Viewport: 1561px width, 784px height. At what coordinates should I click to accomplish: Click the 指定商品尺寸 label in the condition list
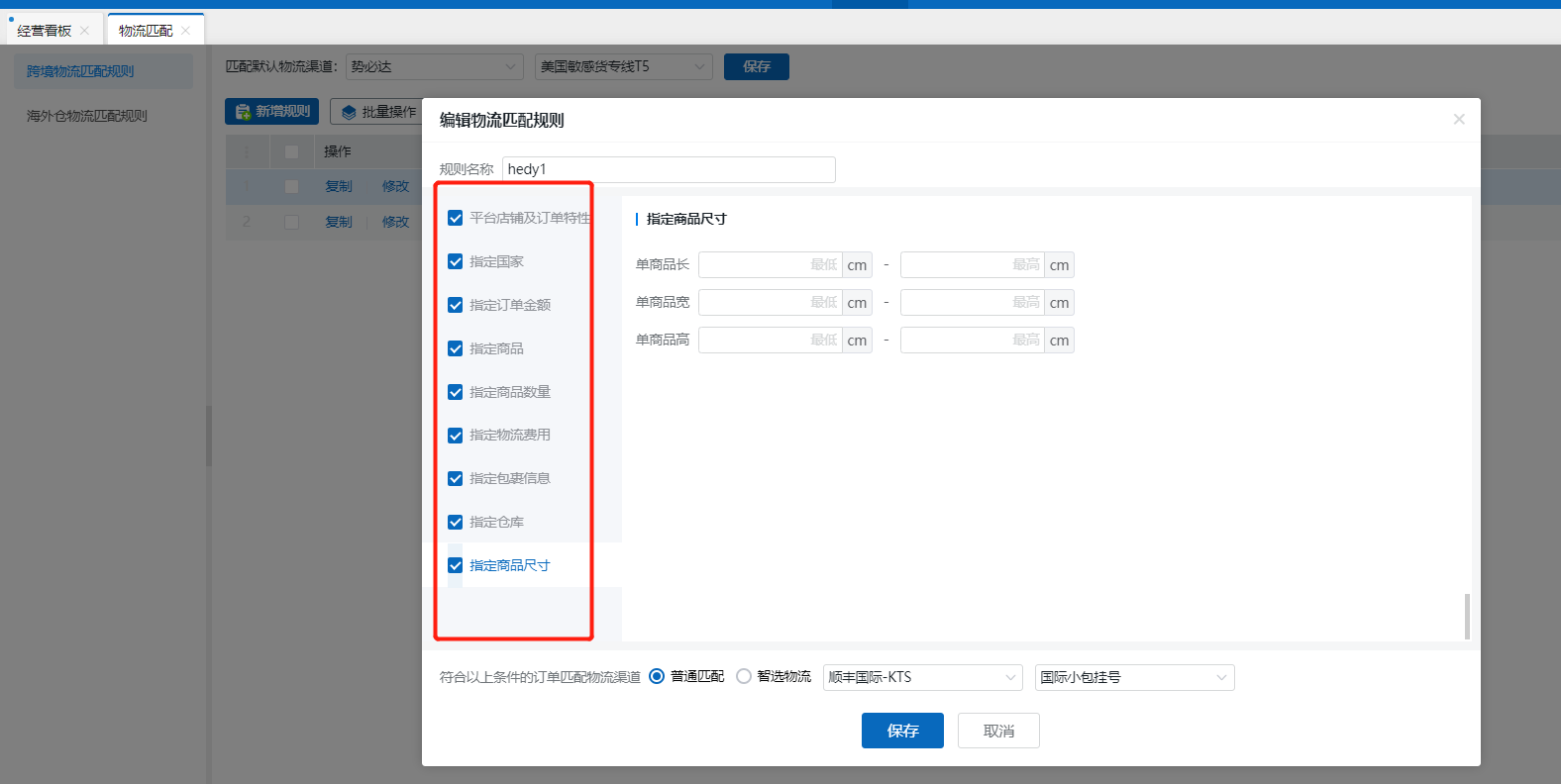click(x=510, y=565)
